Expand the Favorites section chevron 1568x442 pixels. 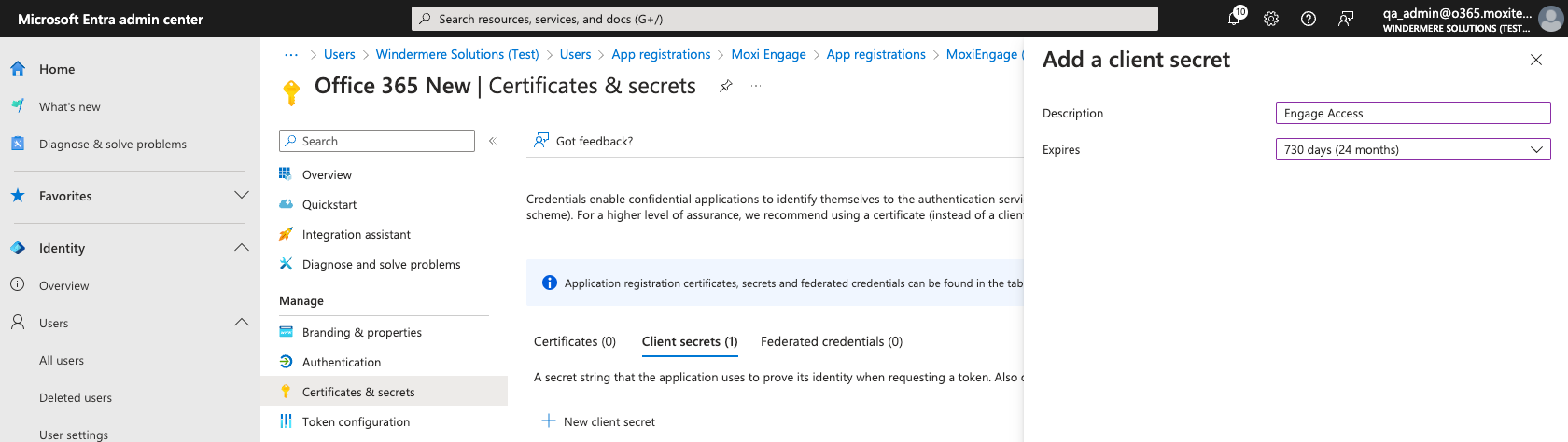point(242,196)
